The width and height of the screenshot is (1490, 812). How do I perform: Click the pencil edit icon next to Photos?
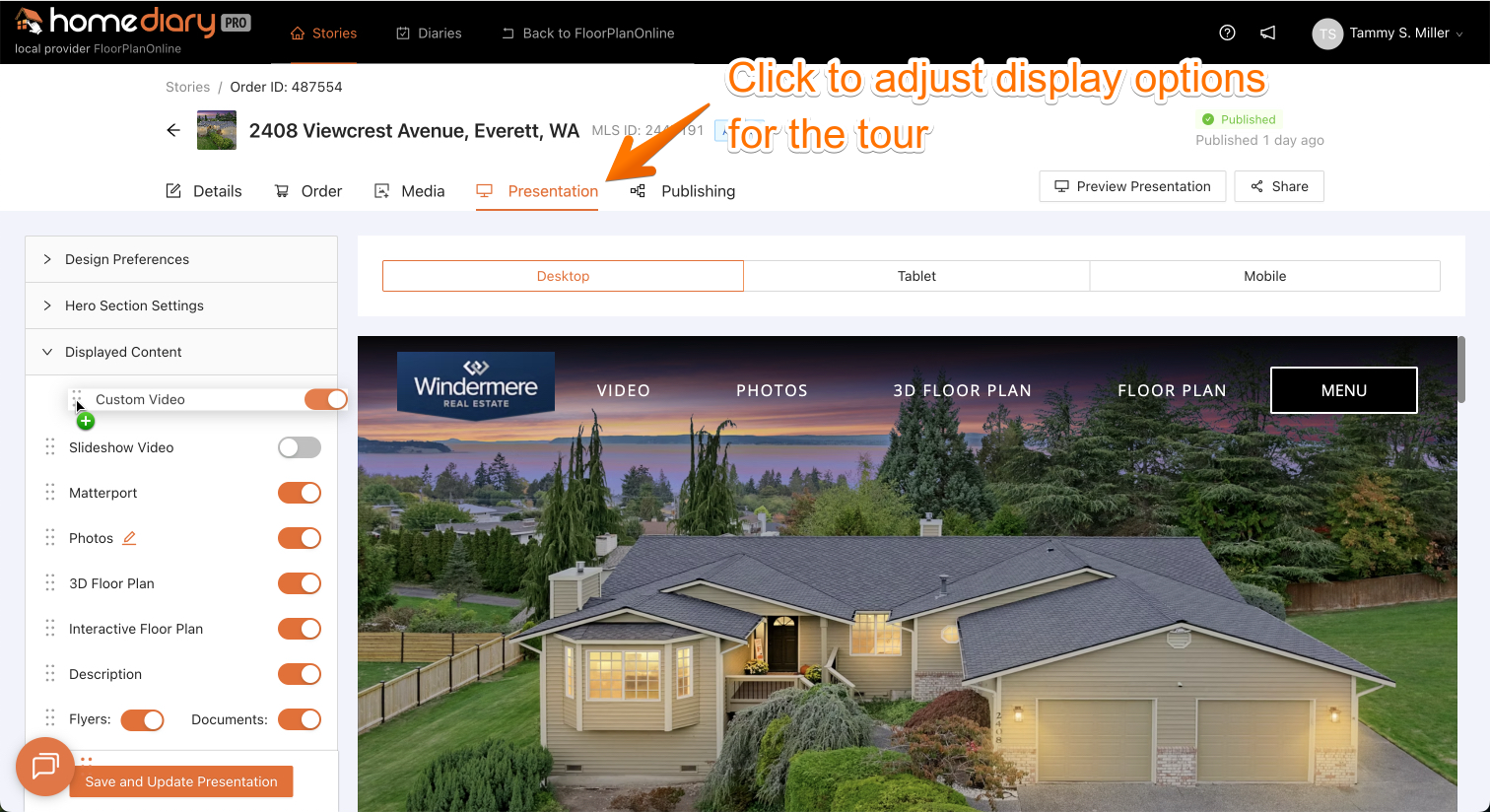click(x=129, y=538)
